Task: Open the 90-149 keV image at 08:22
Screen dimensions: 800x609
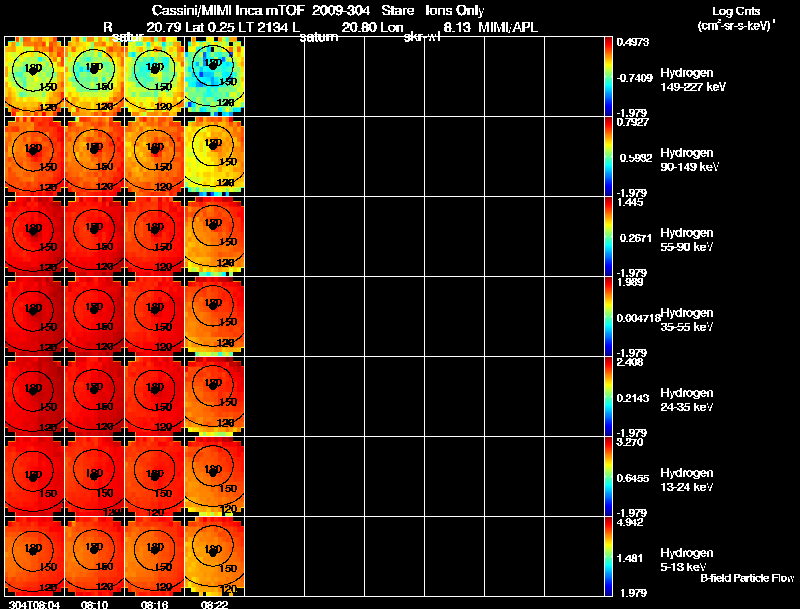Action: click(214, 156)
